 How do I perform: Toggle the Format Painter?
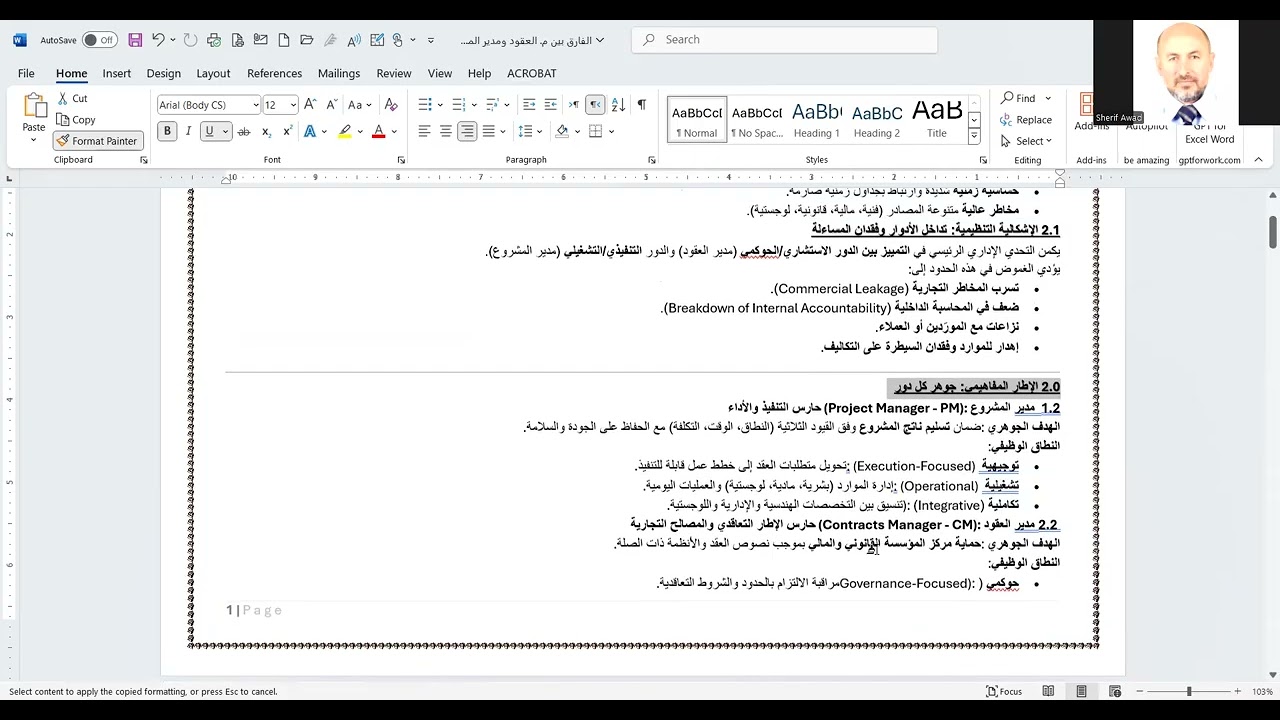97,141
